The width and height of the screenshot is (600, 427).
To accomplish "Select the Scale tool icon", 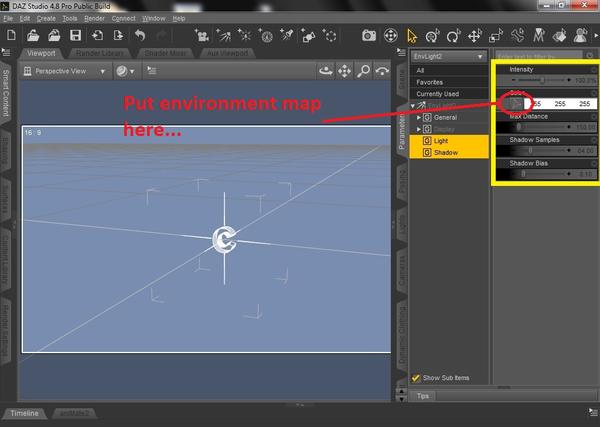I will click(496, 36).
